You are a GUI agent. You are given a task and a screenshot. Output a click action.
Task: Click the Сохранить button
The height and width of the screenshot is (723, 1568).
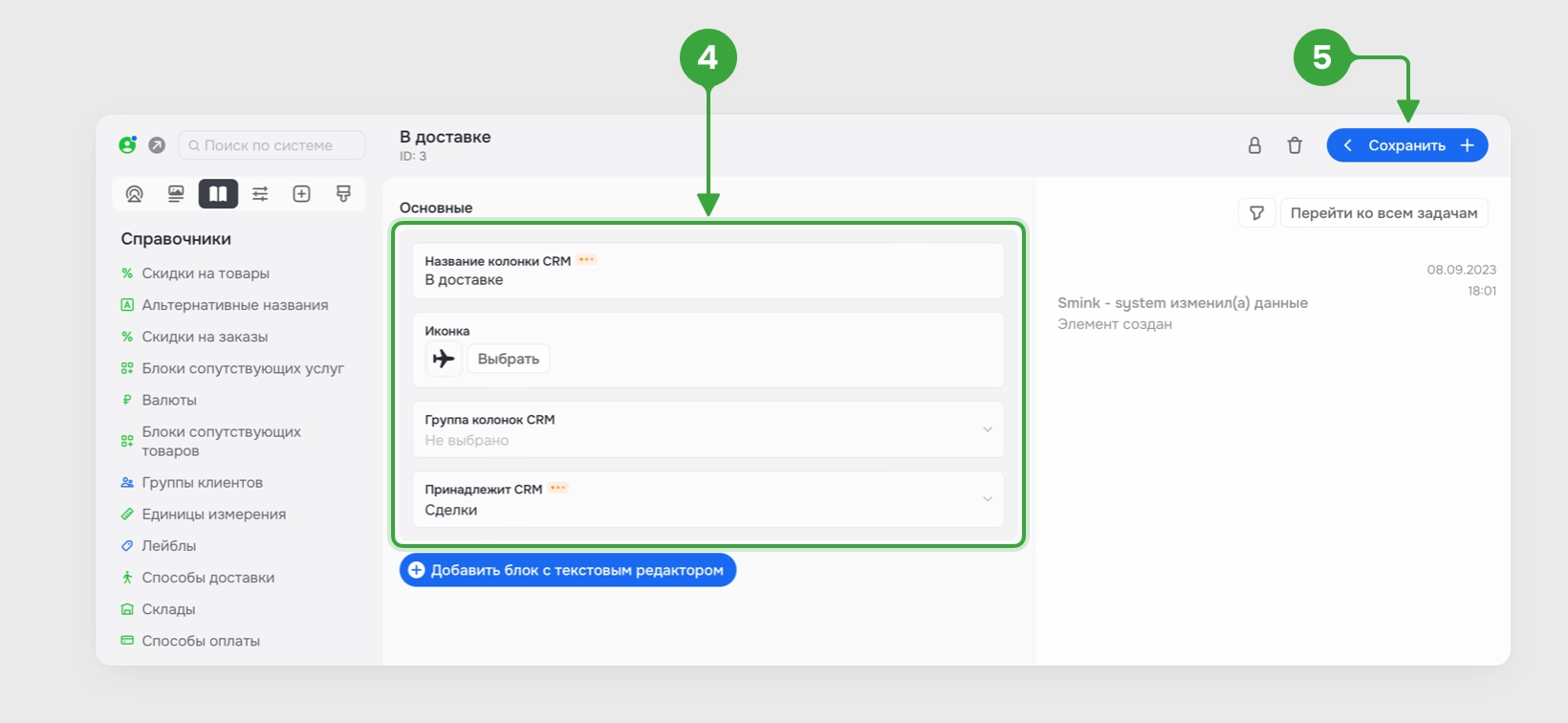coord(1406,145)
